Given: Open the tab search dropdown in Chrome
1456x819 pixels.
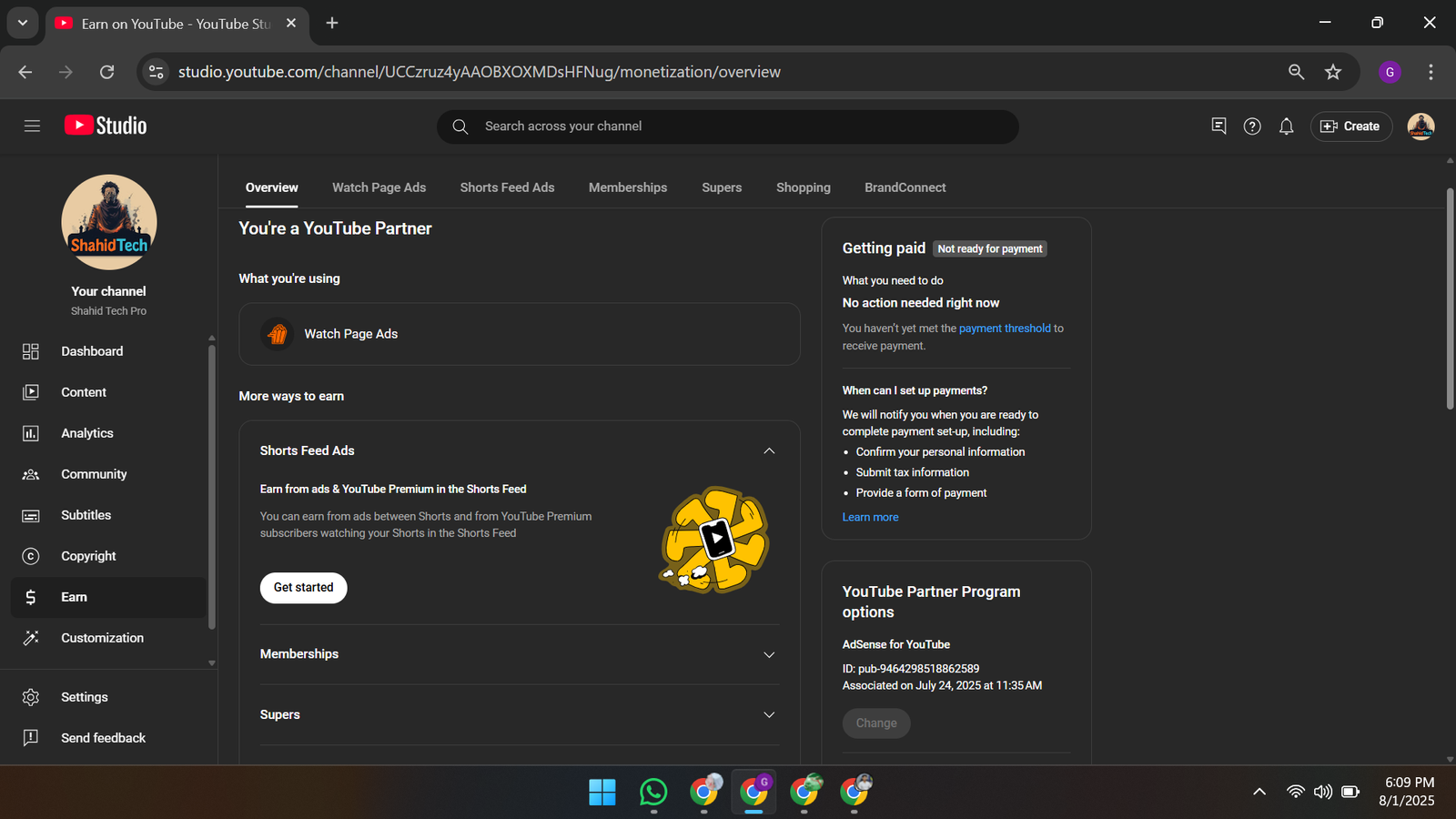Looking at the screenshot, I should 23,23.
